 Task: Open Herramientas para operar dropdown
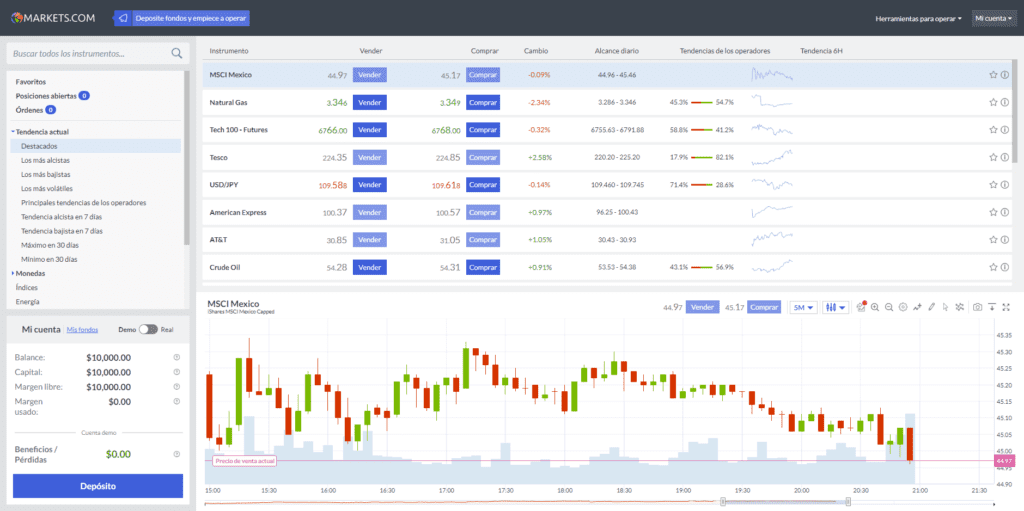[918, 19]
